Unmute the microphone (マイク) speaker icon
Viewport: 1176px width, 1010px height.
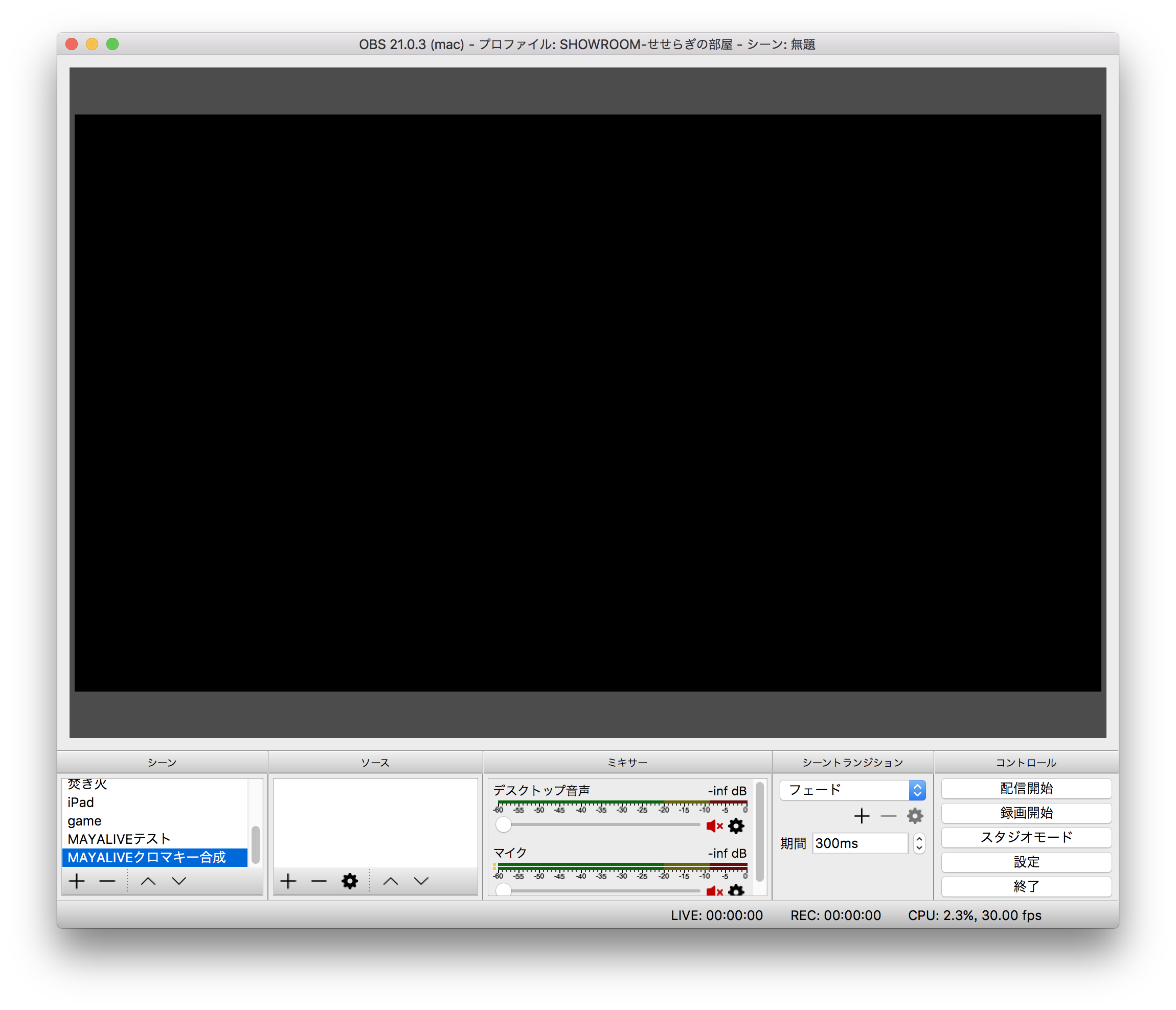tap(715, 891)
